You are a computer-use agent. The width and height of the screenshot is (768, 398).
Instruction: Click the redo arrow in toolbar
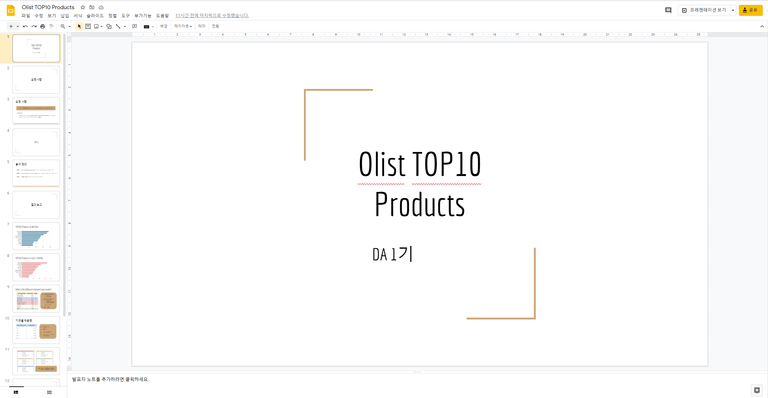tap(34, 26)
